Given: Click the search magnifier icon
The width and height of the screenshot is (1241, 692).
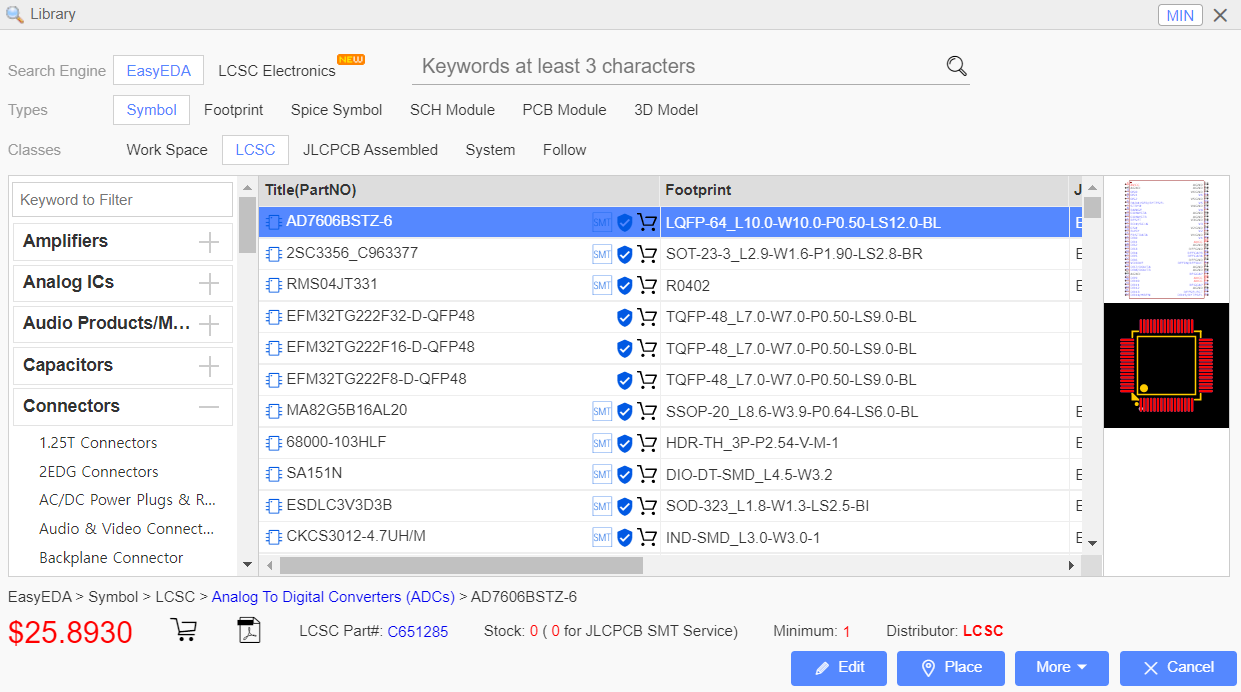Looking at the screenshot, I should click(x=957, y=67).
